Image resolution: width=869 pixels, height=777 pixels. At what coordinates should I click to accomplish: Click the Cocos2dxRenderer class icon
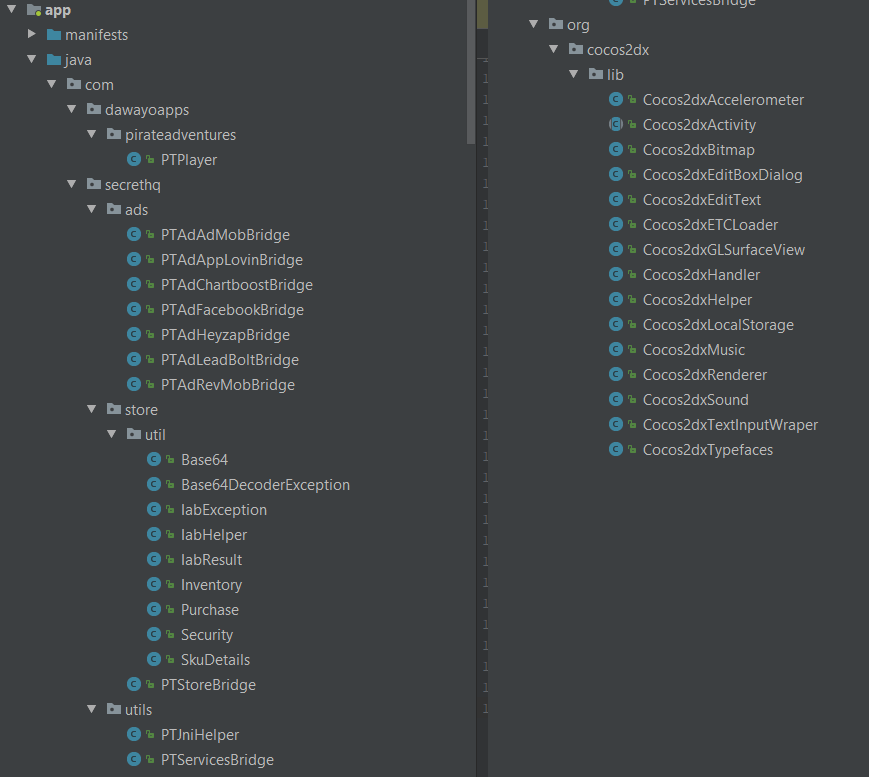(x=616, y=375)
